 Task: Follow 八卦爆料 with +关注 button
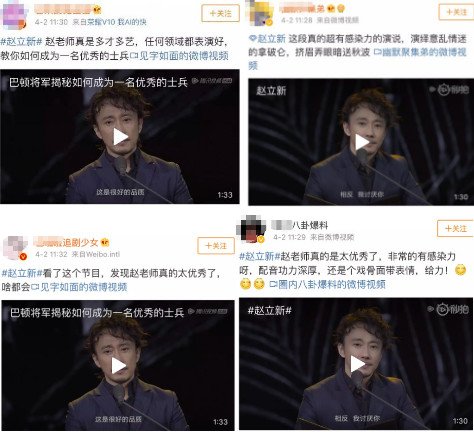coord(455,228)
